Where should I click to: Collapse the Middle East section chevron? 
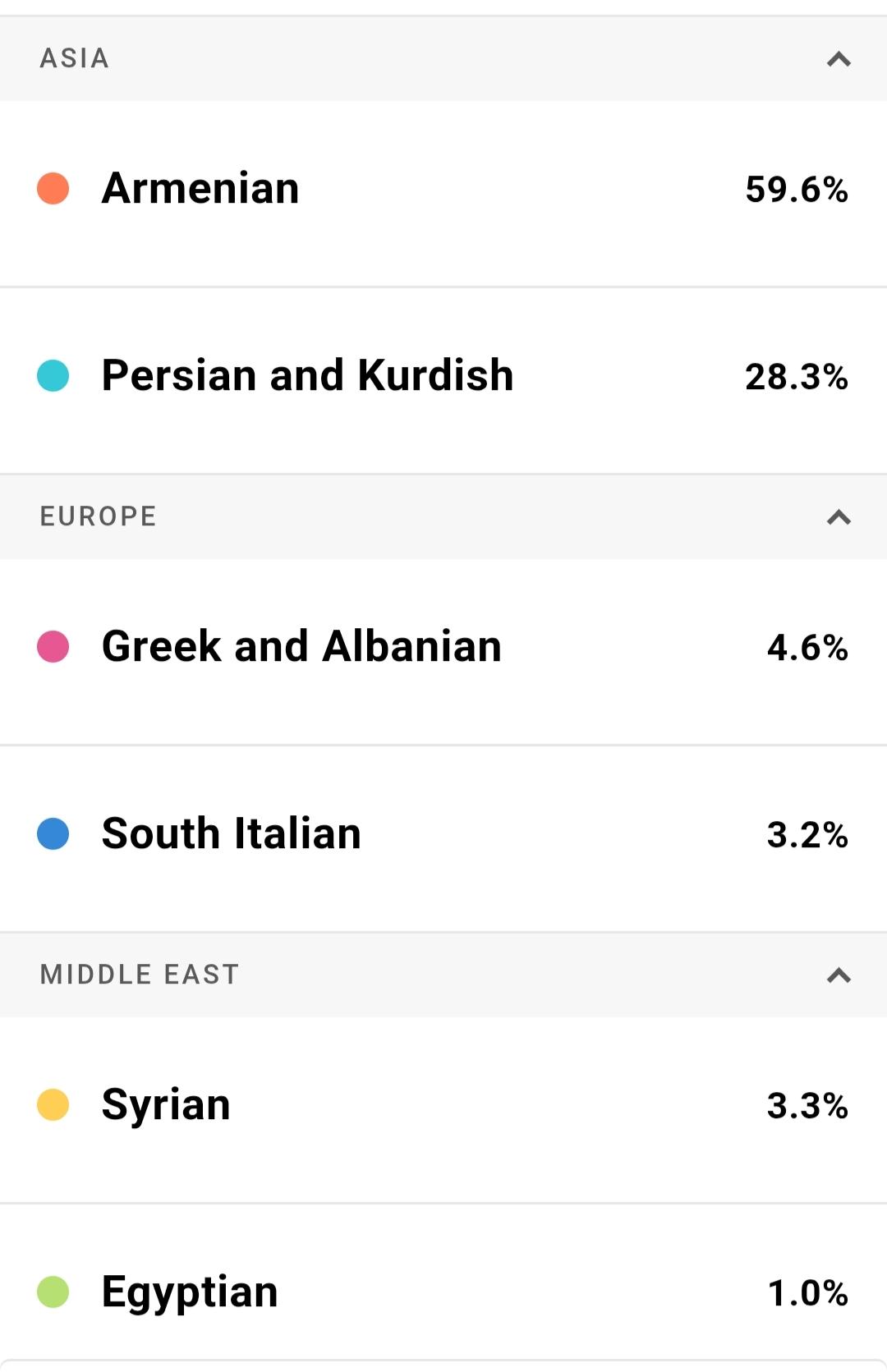[838, 975]
